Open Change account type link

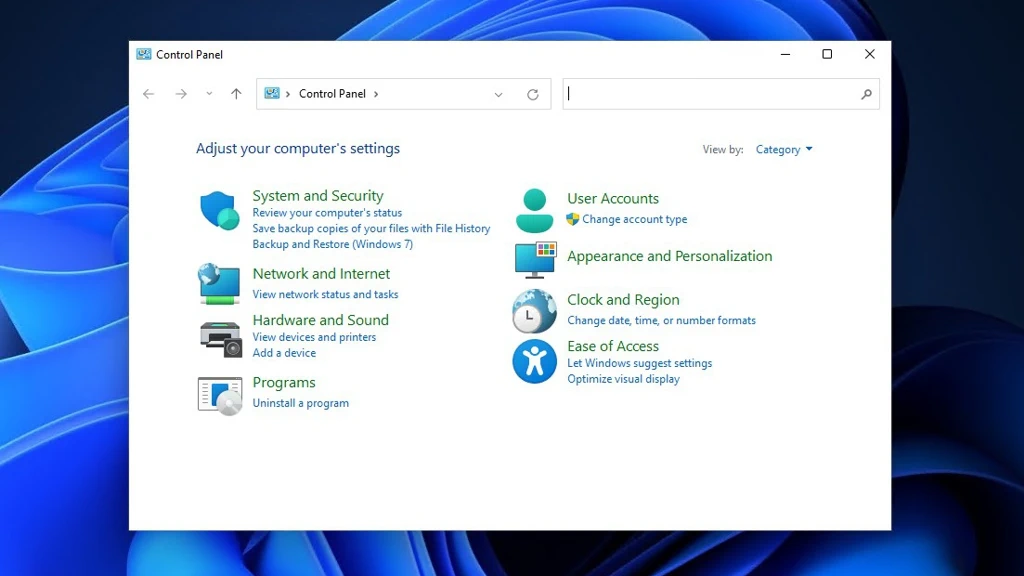634,219
